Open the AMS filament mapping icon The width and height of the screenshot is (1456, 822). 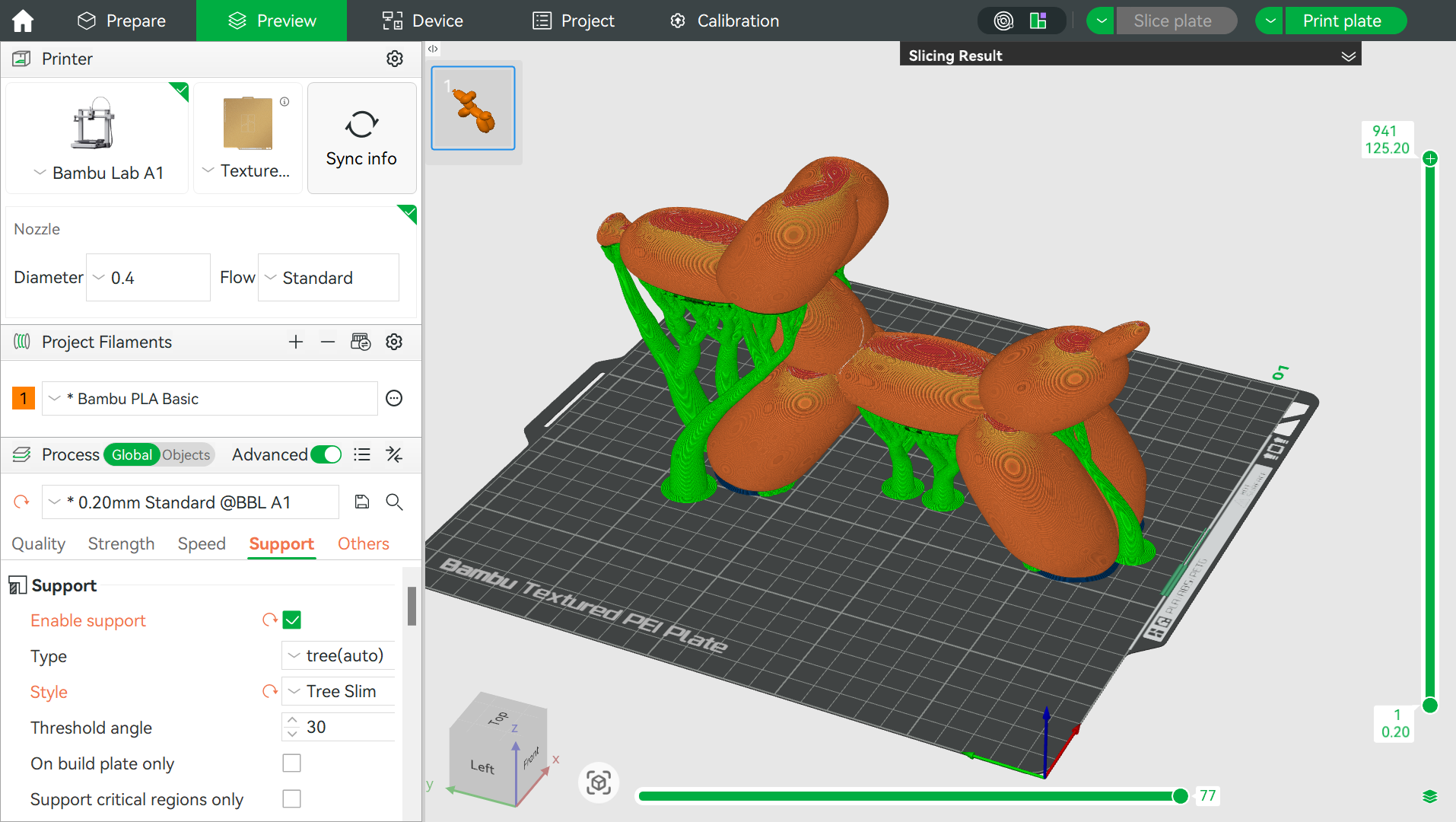pyautogui.click(x=361, y=342)
